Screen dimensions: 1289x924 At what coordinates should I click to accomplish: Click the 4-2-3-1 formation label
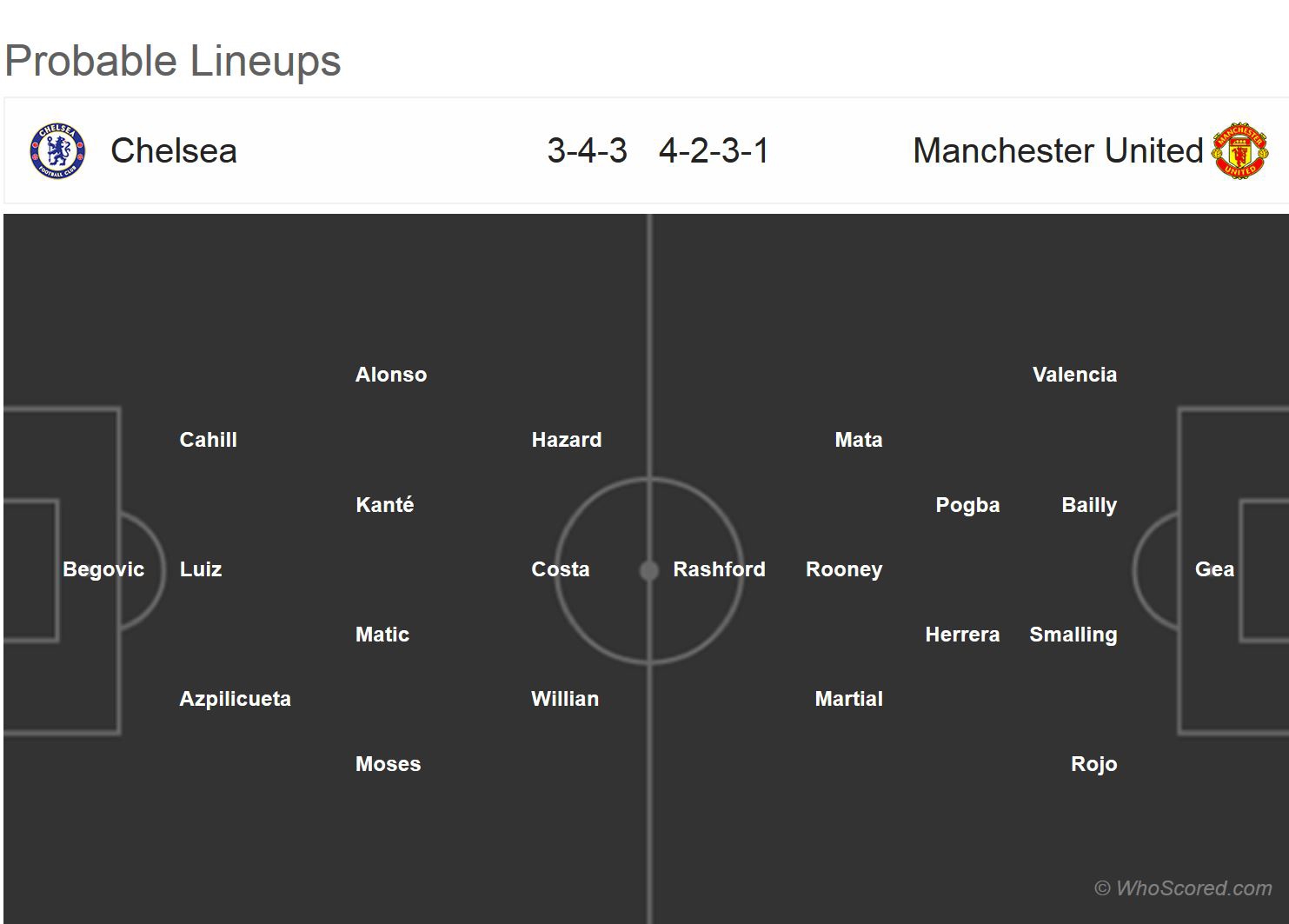pos(714,151)
